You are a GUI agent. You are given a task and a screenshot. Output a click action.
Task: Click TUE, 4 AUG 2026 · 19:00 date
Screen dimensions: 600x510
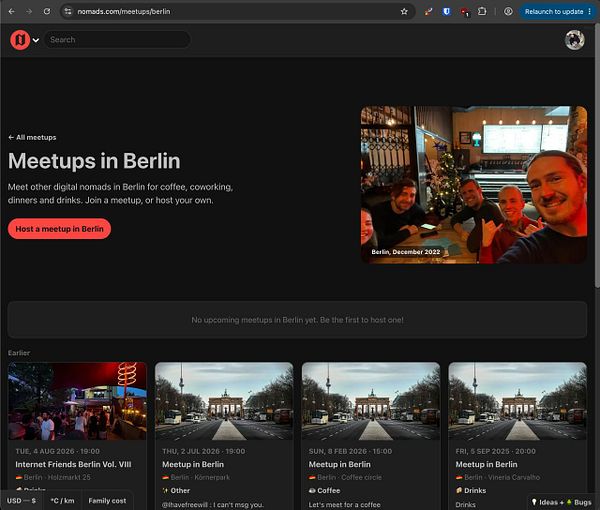click(57, 451)
